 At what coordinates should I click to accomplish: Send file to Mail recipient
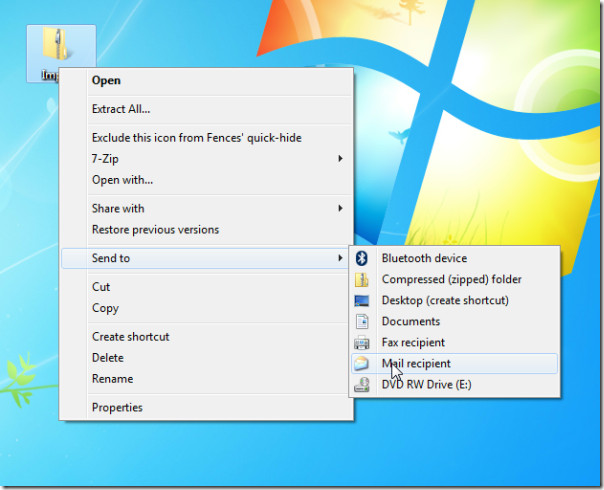pos(455,363)
